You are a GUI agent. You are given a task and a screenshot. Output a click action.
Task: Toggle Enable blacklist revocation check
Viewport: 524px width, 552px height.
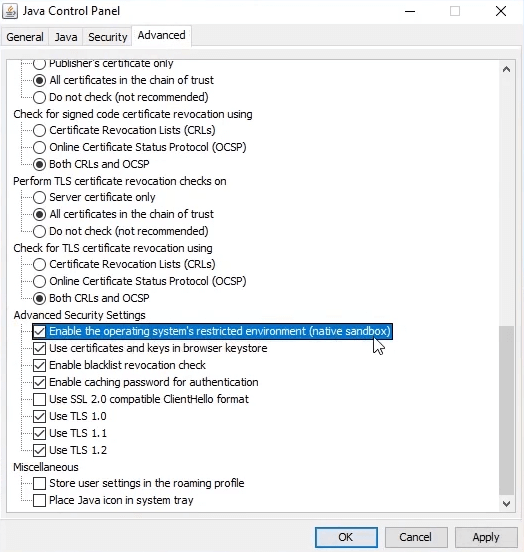(39, 365)
